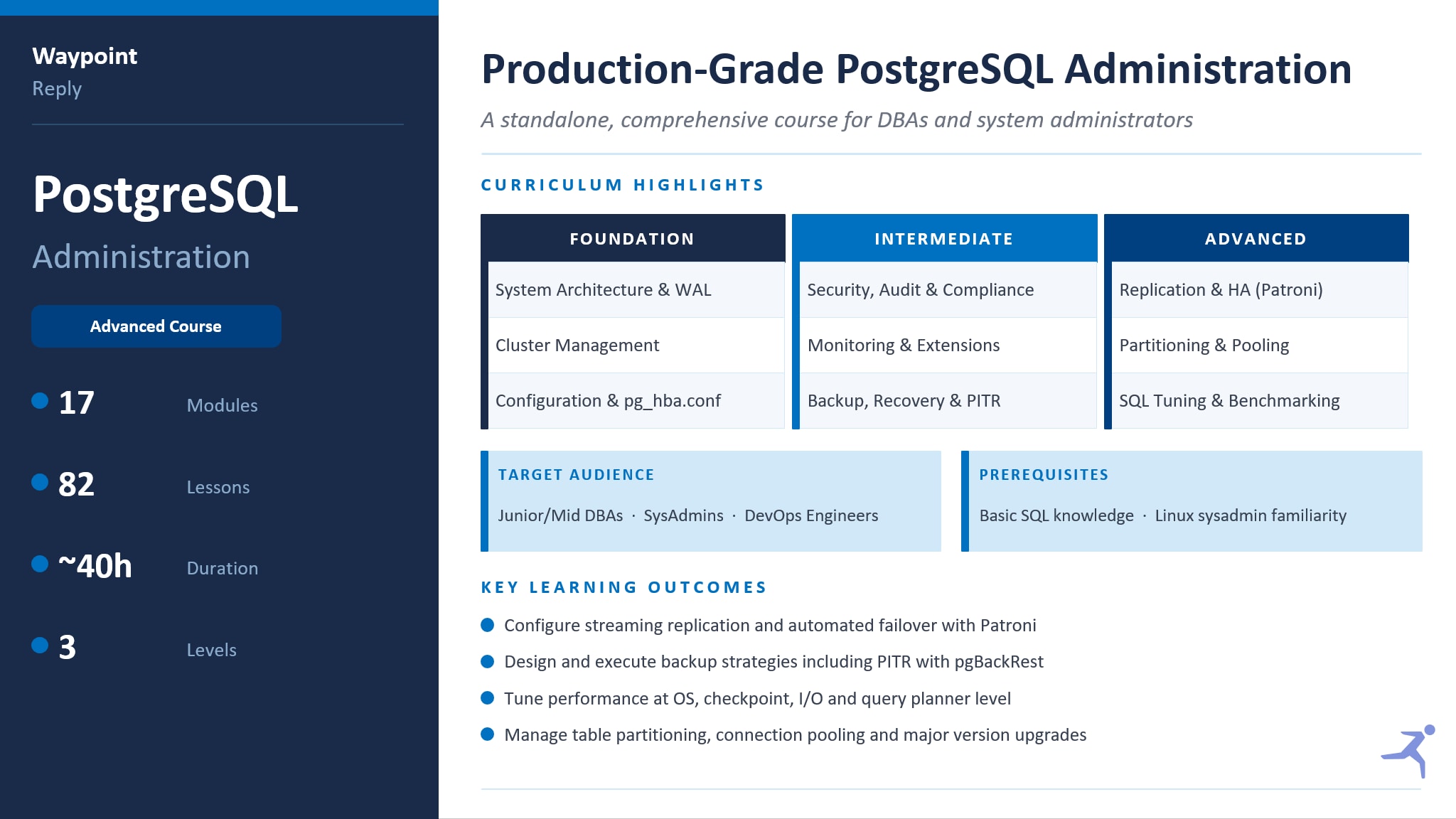Select the Advanced column header

(1256, 239)
